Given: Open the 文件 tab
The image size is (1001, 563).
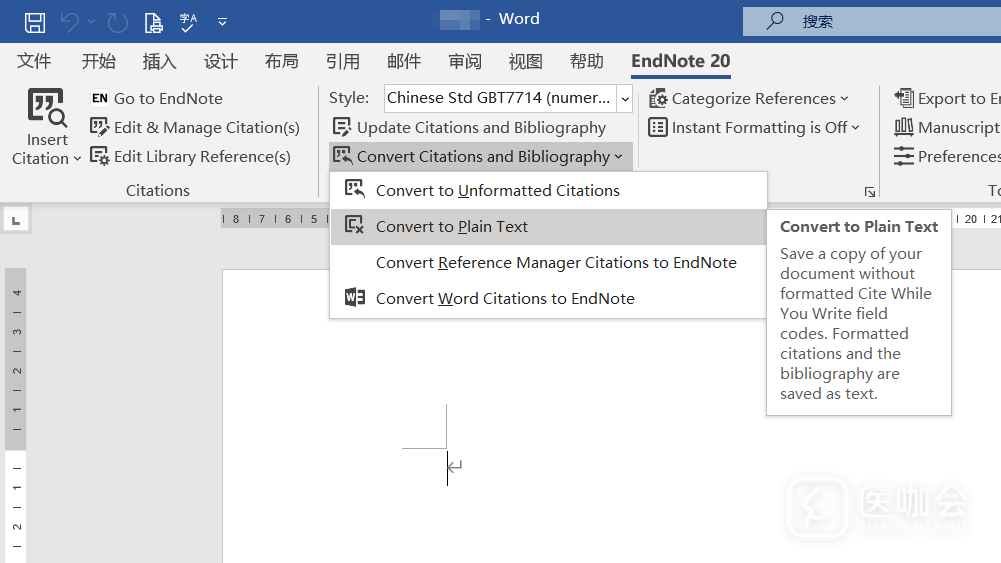Looking at the screenshot, I should [x=34, y=62].
